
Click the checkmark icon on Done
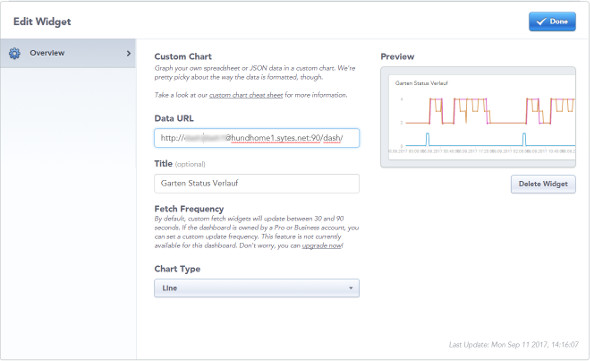(x=541, y=22)
